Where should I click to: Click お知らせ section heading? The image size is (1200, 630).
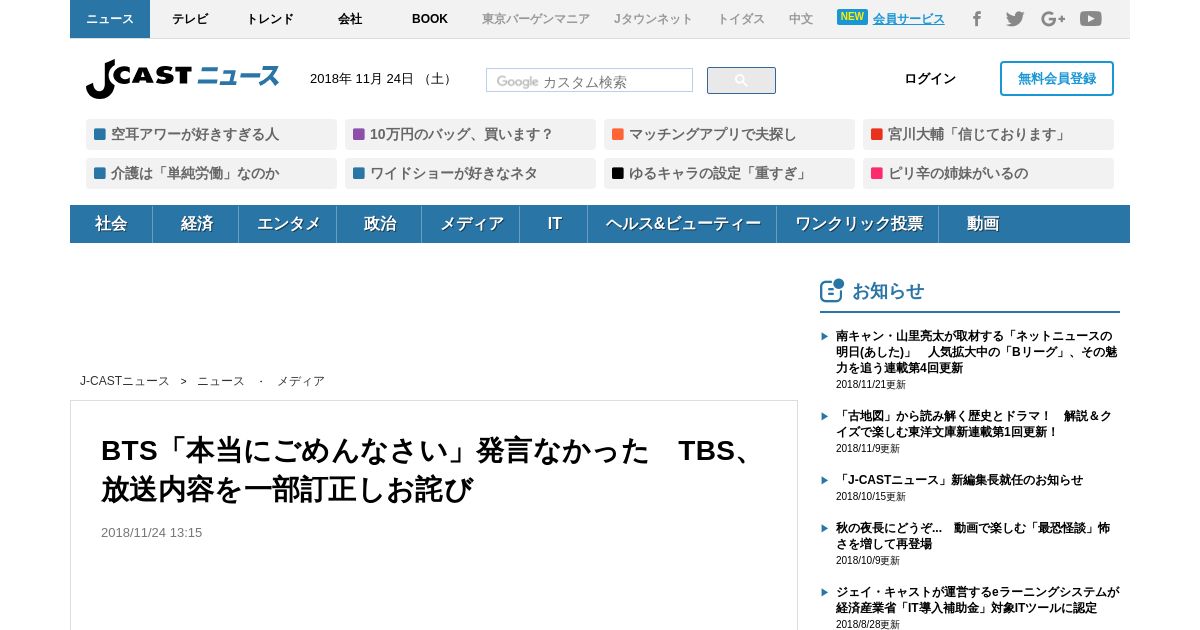click(888, 291)
